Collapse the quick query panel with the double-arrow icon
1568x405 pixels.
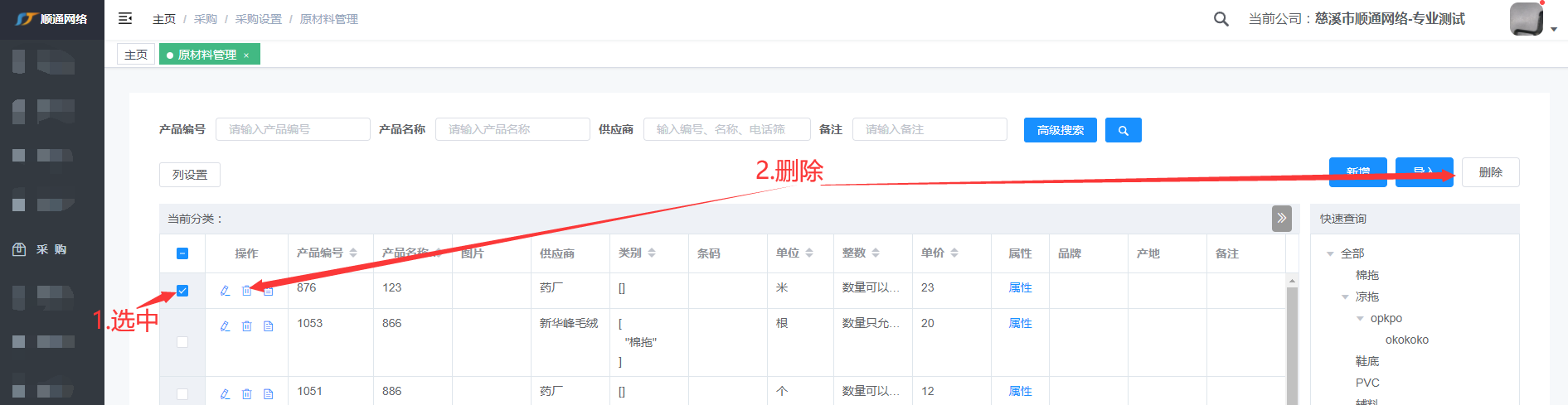(x=1281, y=219)
